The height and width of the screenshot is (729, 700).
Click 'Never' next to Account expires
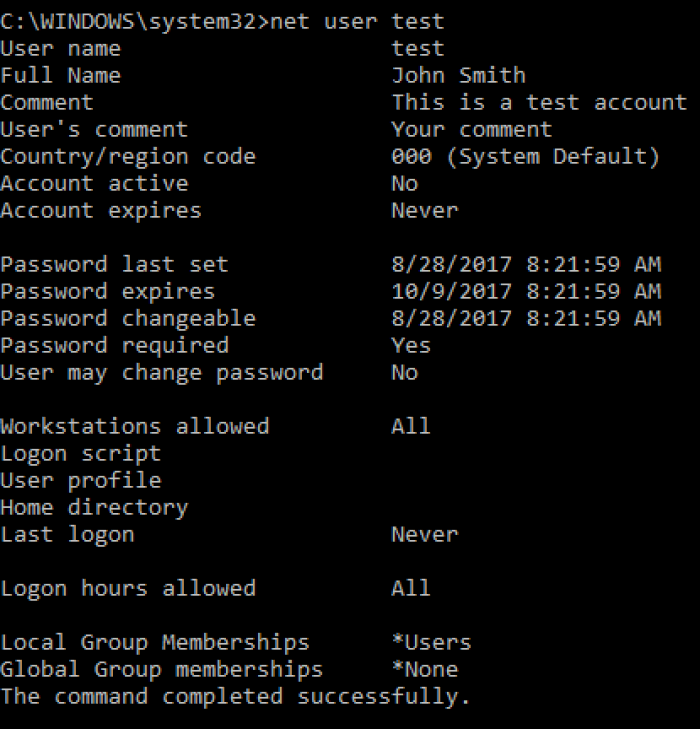[424, 210]
